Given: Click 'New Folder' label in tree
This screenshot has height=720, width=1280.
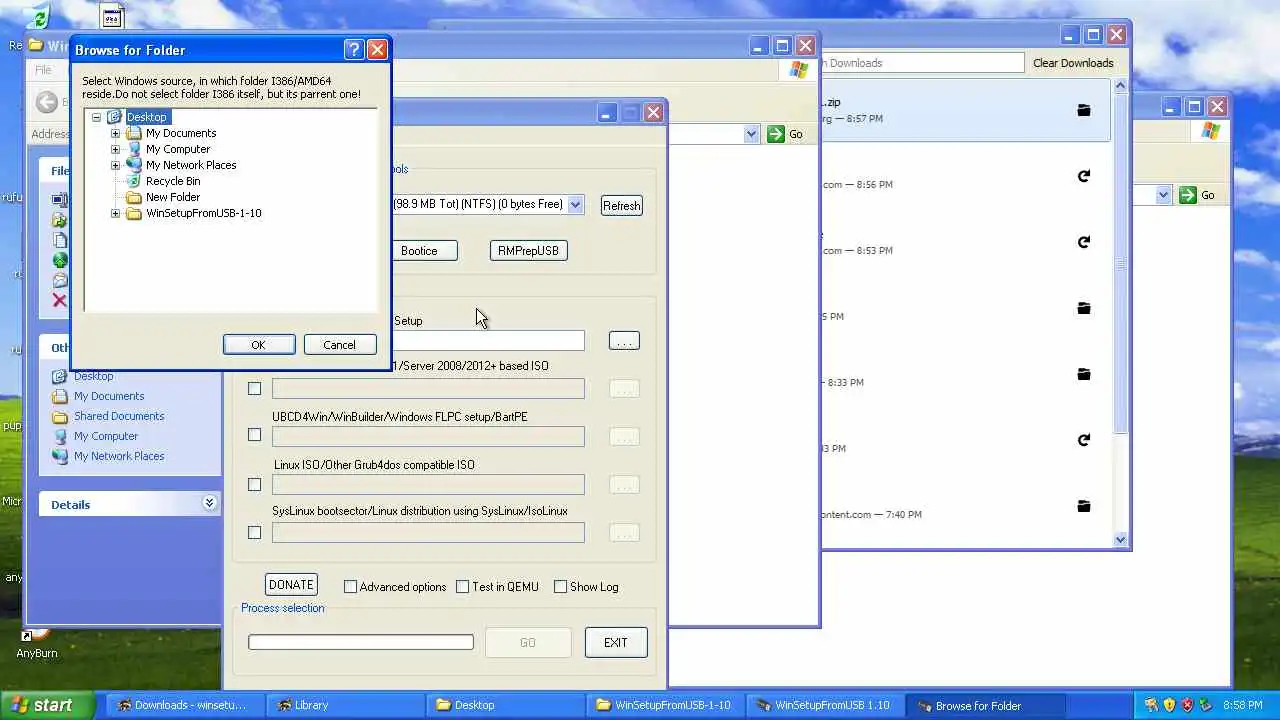Looking at the screenshot, I should (173, 197).
